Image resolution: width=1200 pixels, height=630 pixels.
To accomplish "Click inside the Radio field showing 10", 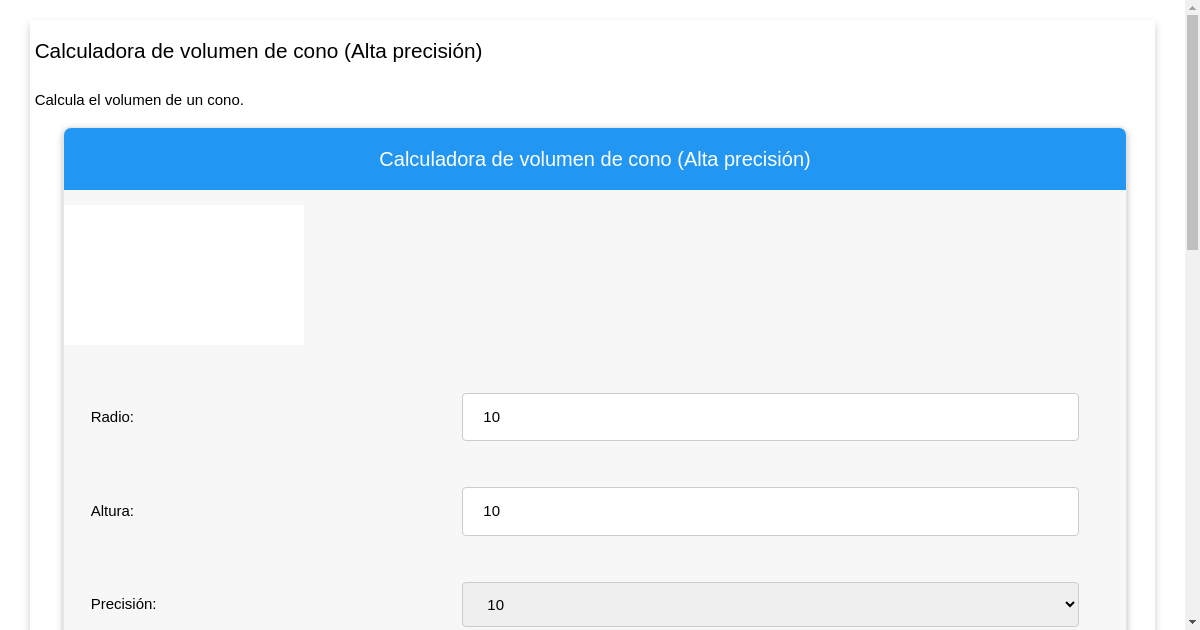I will point(770,417).
